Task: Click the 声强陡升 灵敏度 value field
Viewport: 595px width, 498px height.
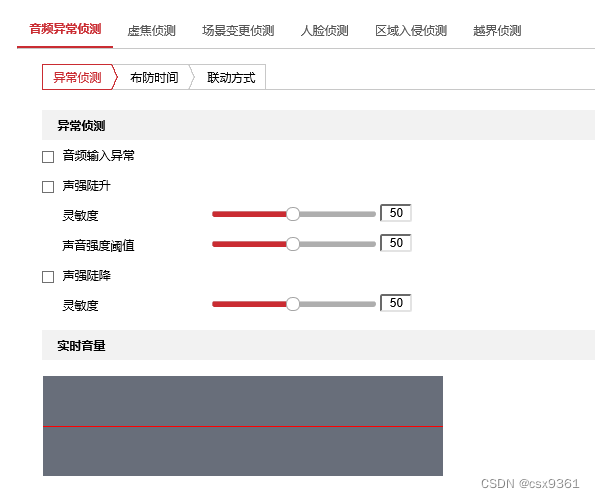Action: (396, 213)
